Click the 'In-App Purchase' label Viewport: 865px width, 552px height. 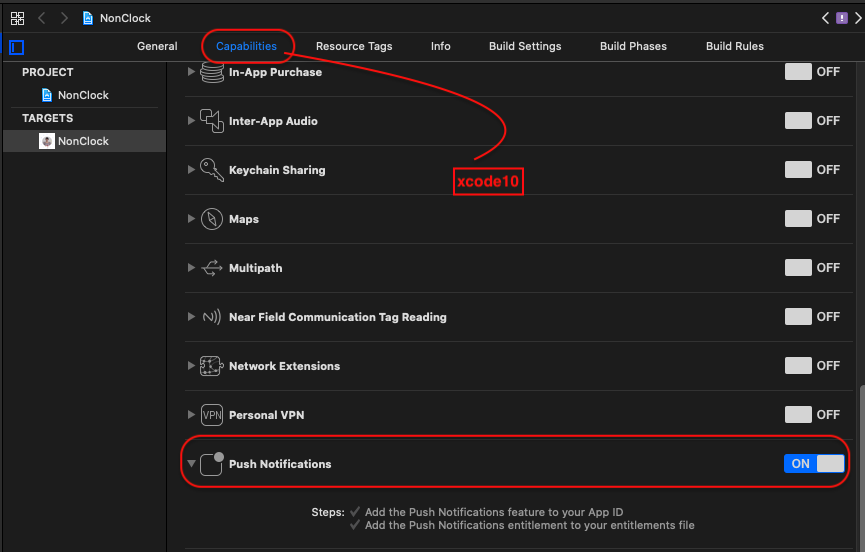pyautogui.click(x=275, y=72)
